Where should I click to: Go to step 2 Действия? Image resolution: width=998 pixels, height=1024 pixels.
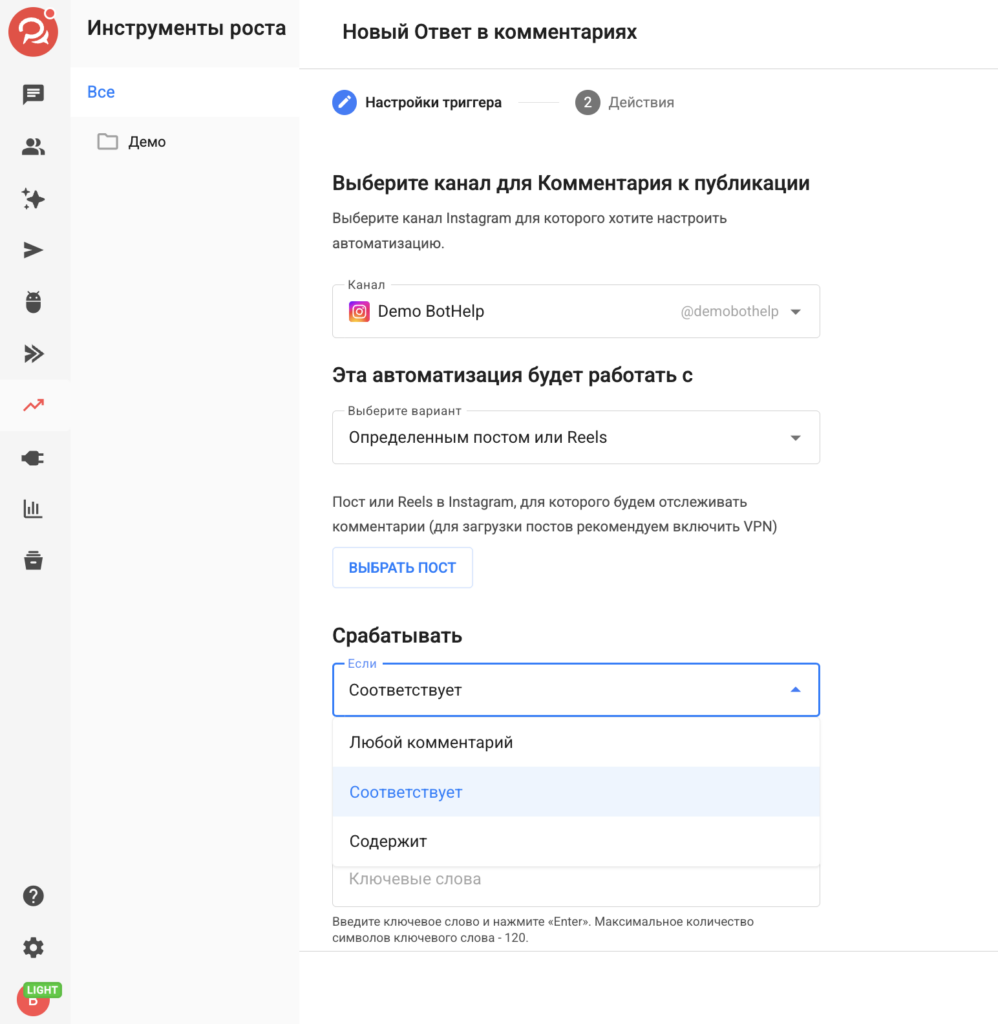[624, 103]
